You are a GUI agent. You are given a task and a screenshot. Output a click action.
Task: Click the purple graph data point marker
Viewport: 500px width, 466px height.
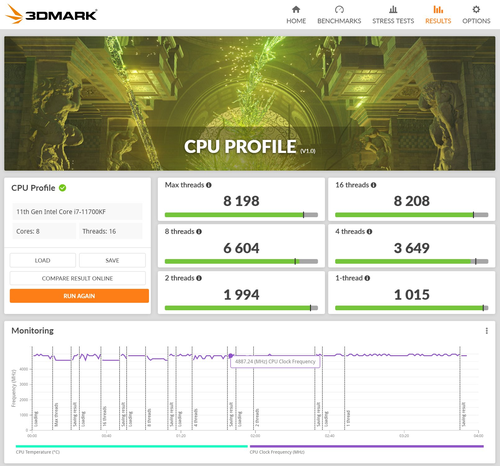pyautogui.click(x=231, y=356)
